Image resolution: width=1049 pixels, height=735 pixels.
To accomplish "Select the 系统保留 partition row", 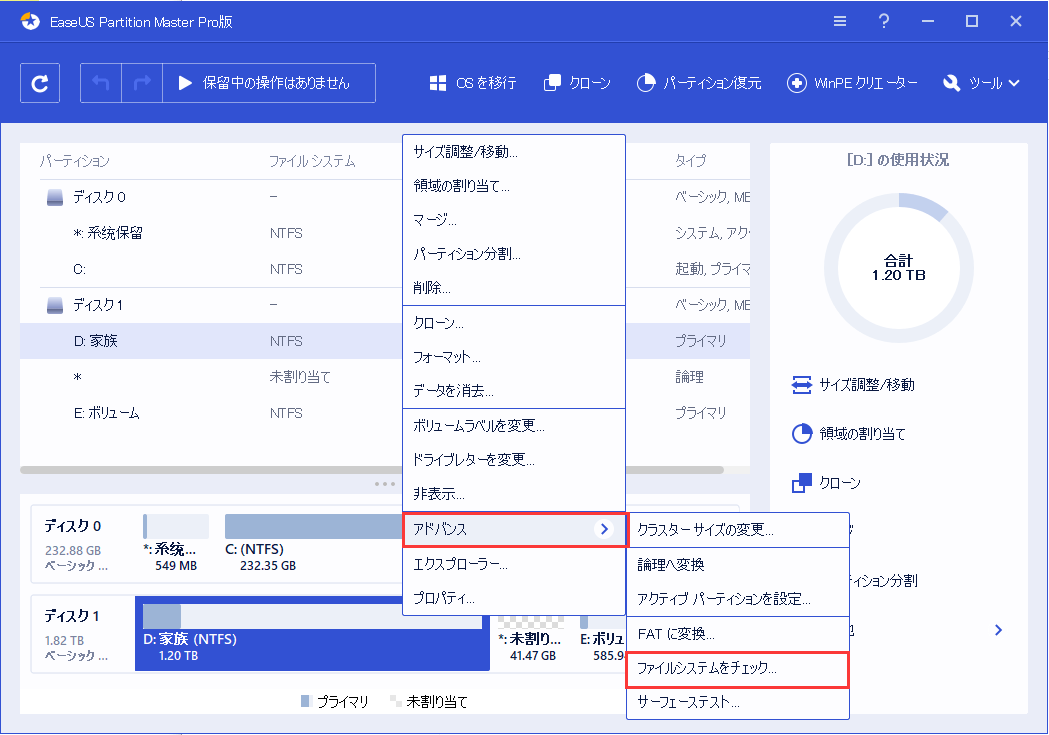I will [211, 233].
